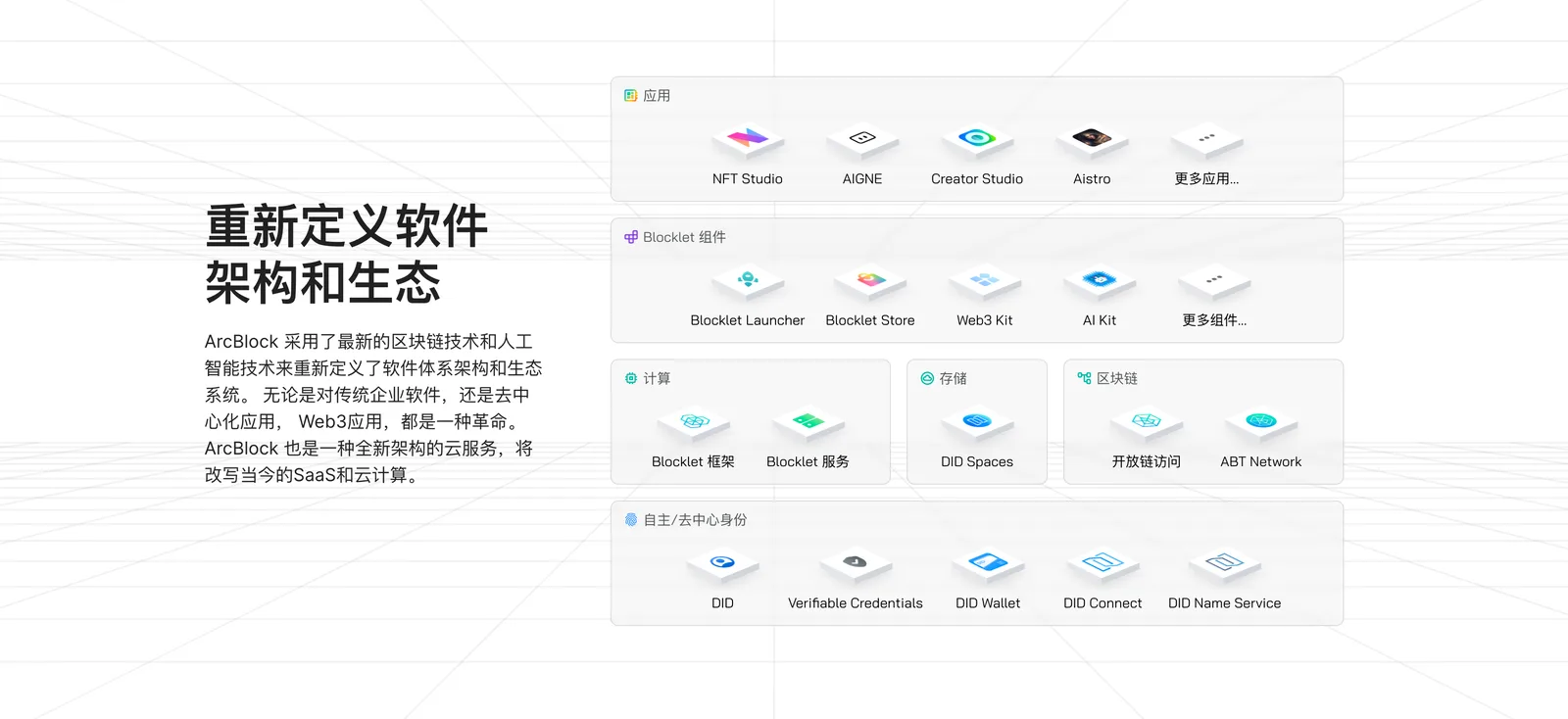
Task: Click the Verifiable Credentials label
Action: pyautogui.click(x=856, y=603)
